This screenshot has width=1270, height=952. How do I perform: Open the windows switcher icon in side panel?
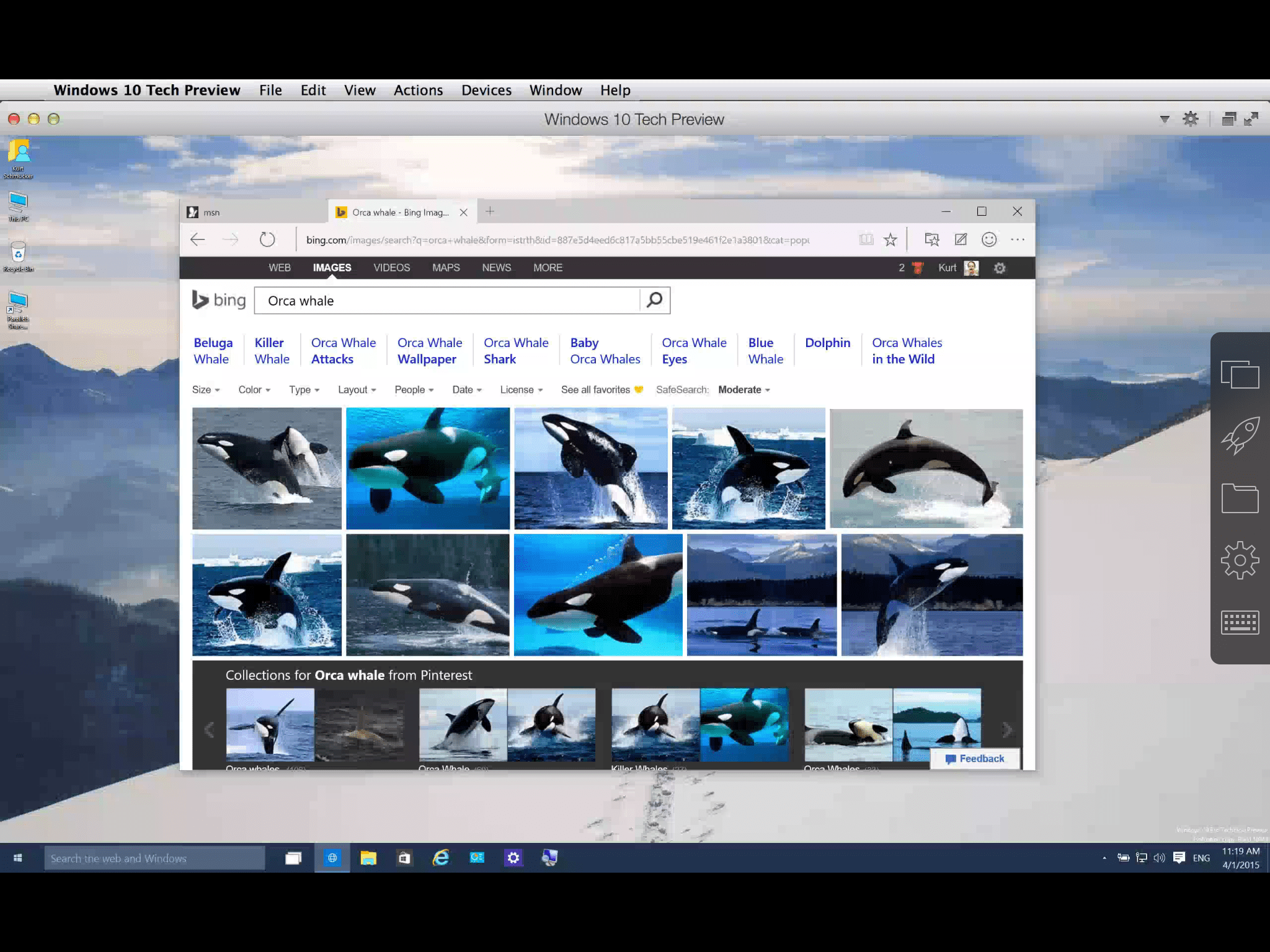(1240, 374)
